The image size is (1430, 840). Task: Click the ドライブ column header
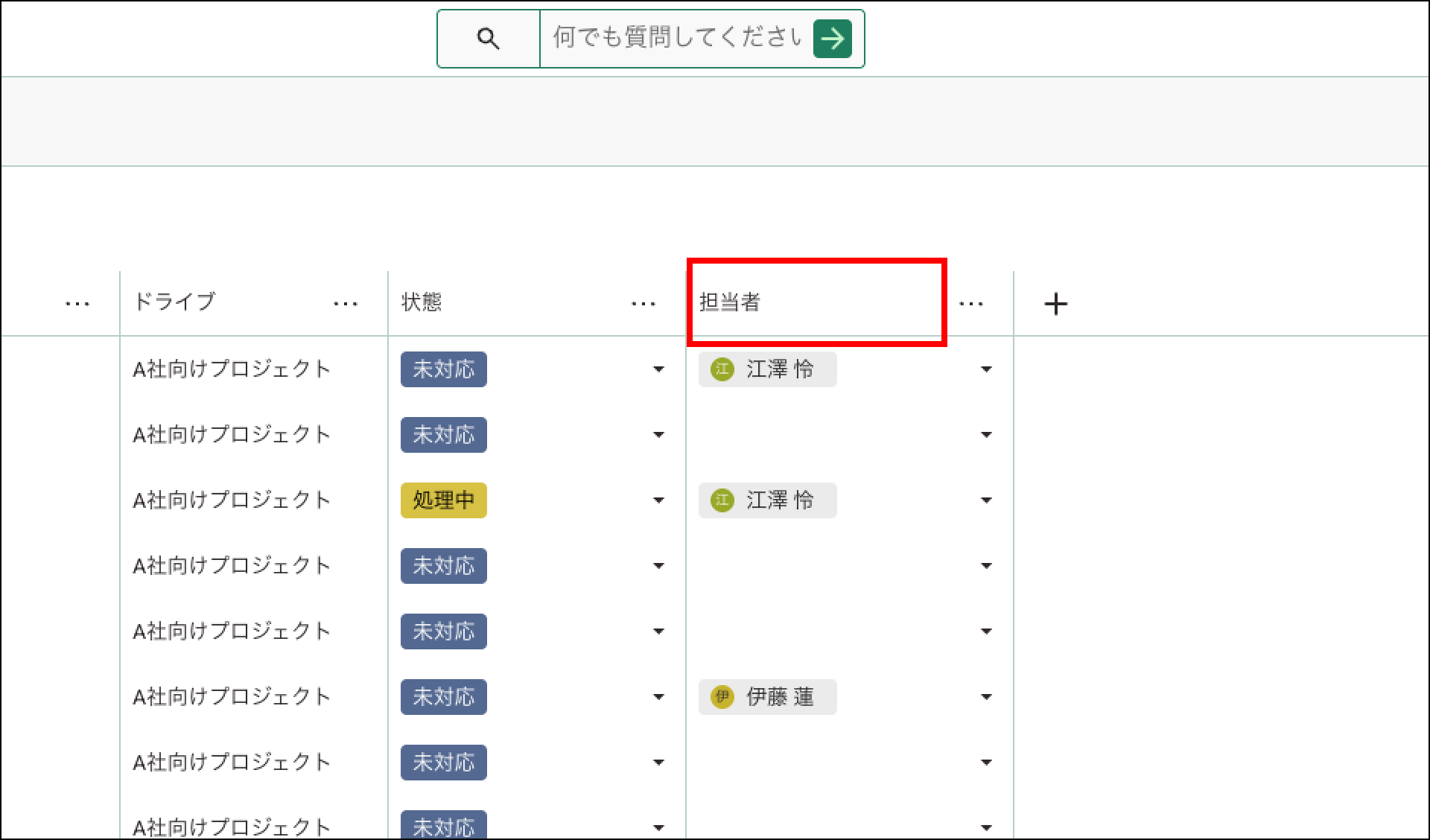pyautogui.click(x=174, y=302)
